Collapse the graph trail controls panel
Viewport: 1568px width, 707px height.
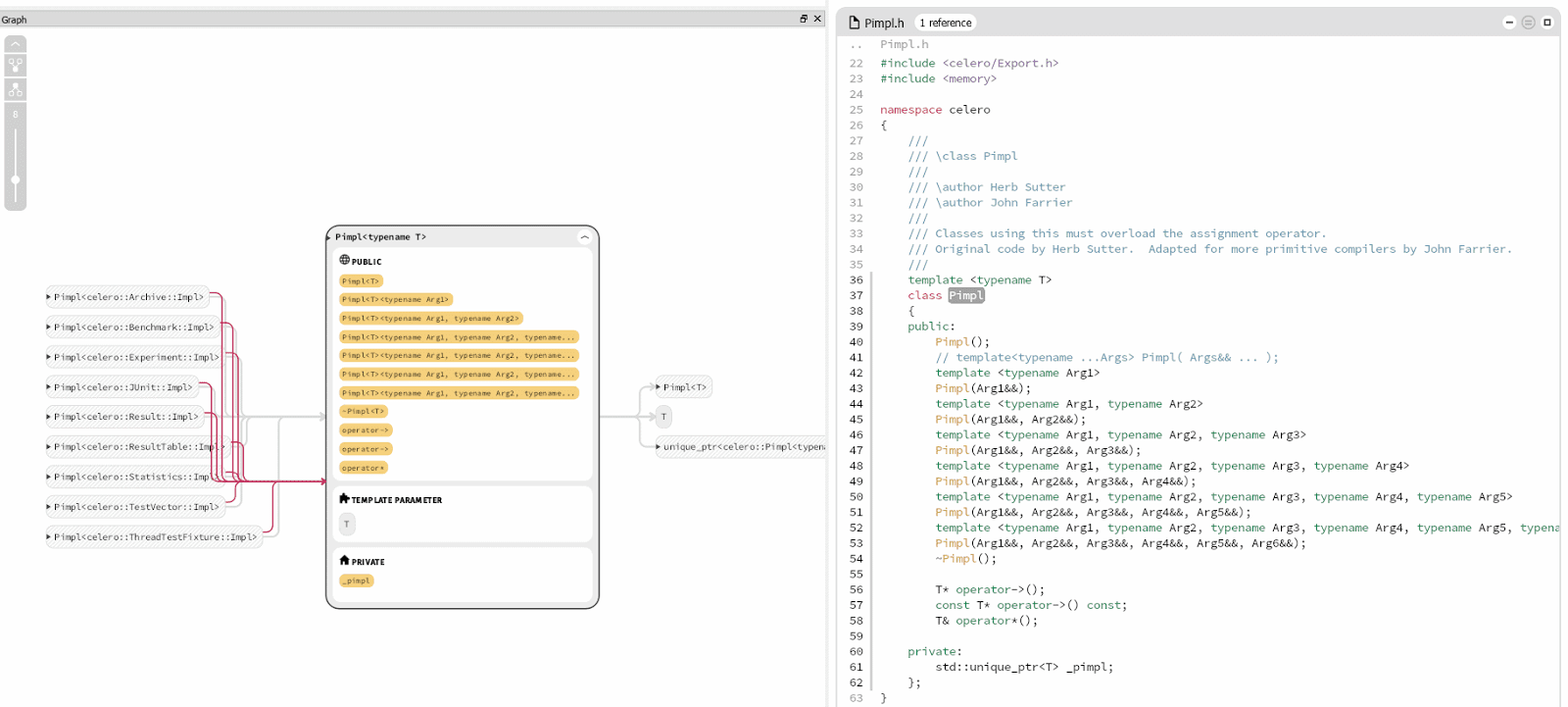coord(16,44)
